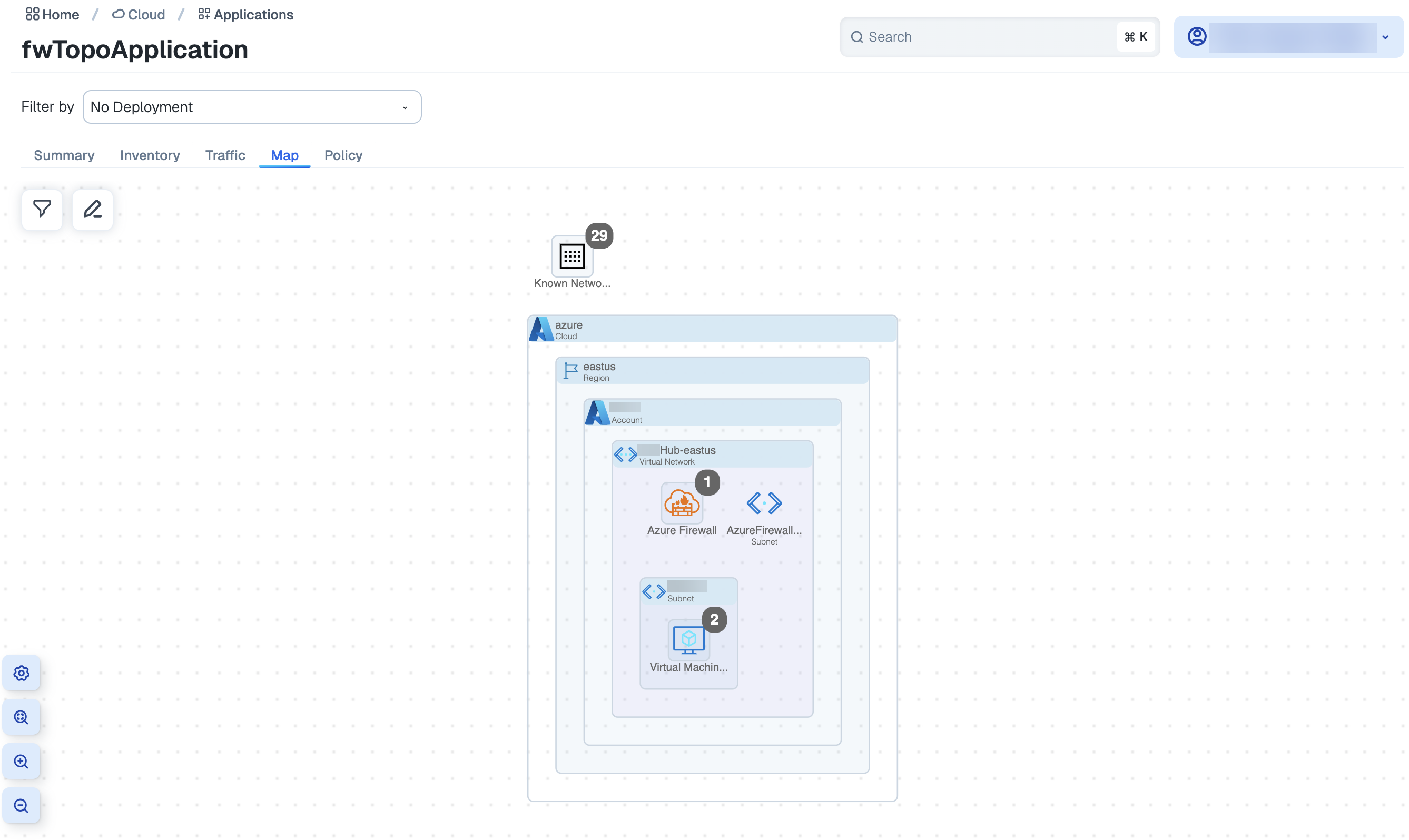Image resolution: width=1409 pixels, height=840 pixels.
Task: Click the Account label text
Action: pos(627,420)
